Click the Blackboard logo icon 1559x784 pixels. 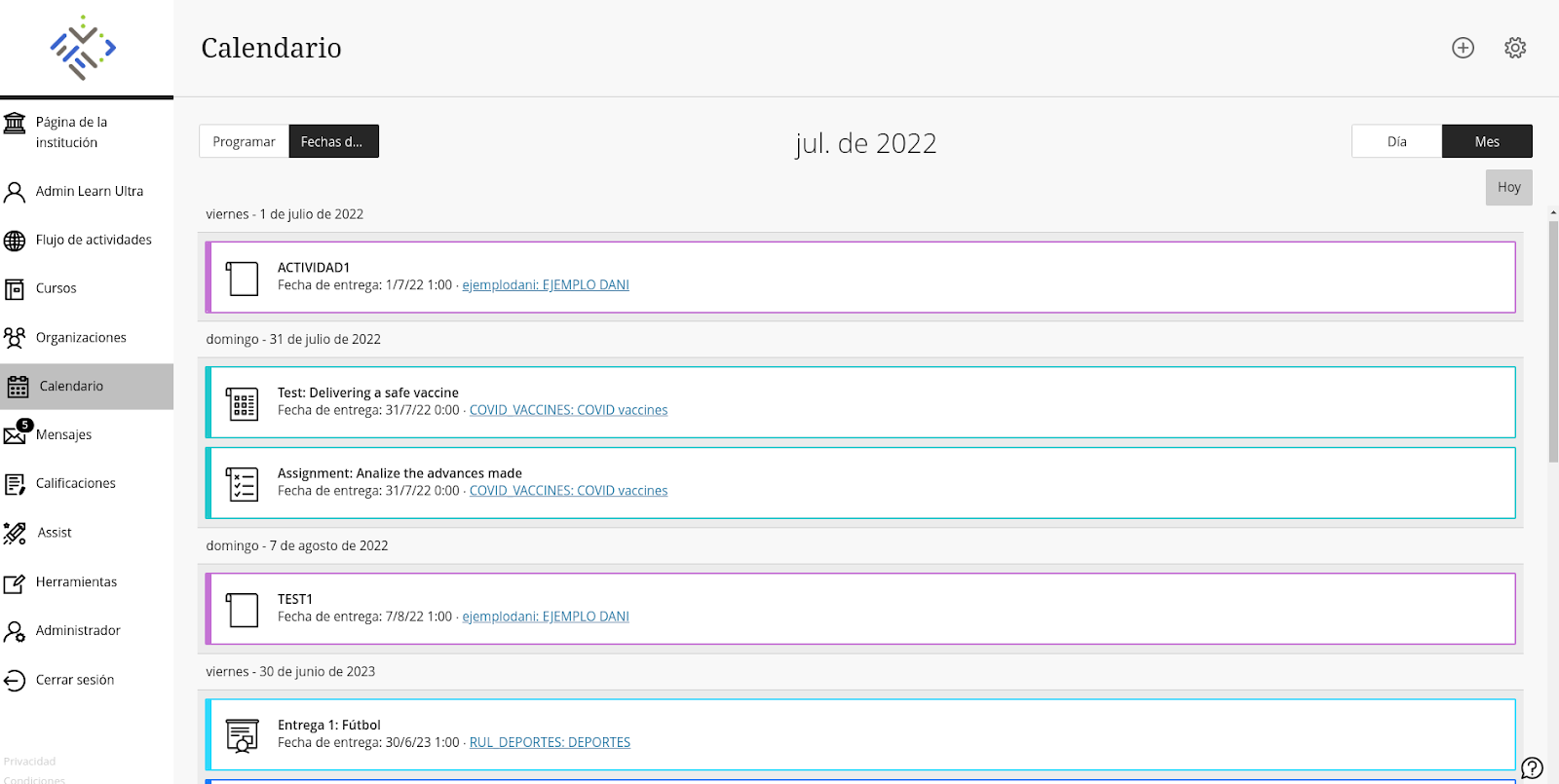click(83, 48)
